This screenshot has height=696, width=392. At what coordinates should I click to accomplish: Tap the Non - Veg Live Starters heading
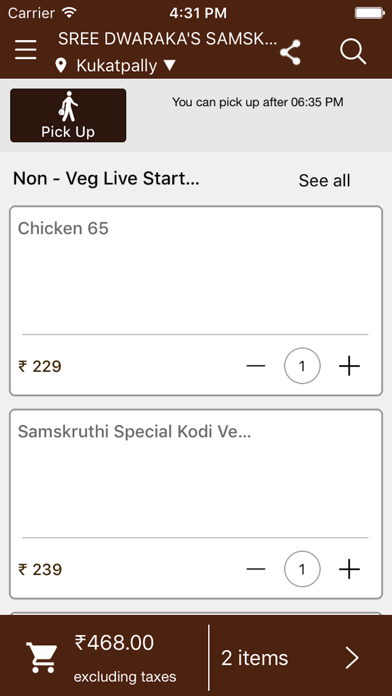(106, 179)
